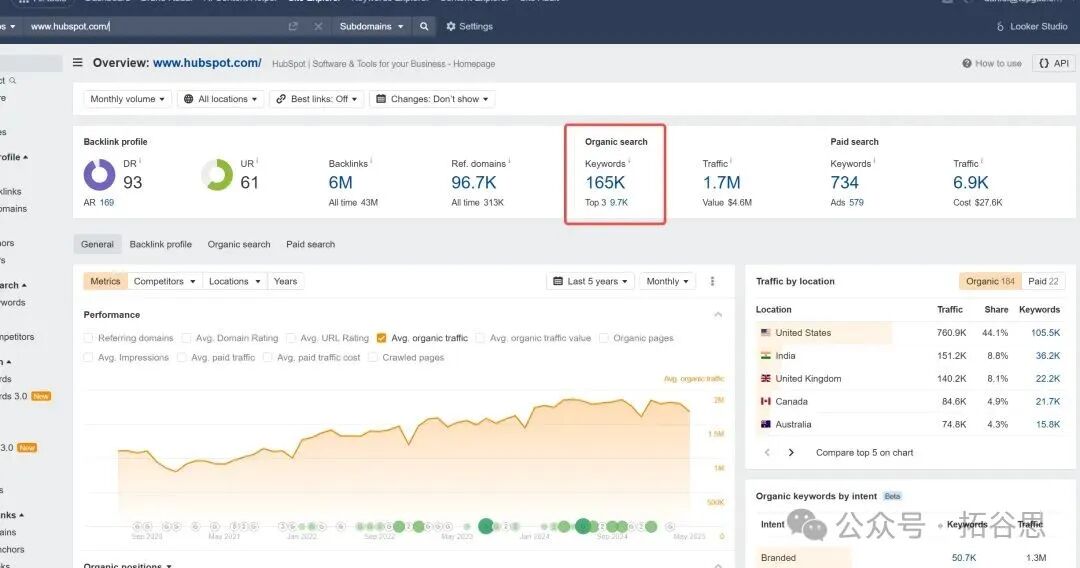Image resolution: width=1080 pixels, height=568 pixels.
Task: Switch to the Paid search tab
Action: [311, 244]
